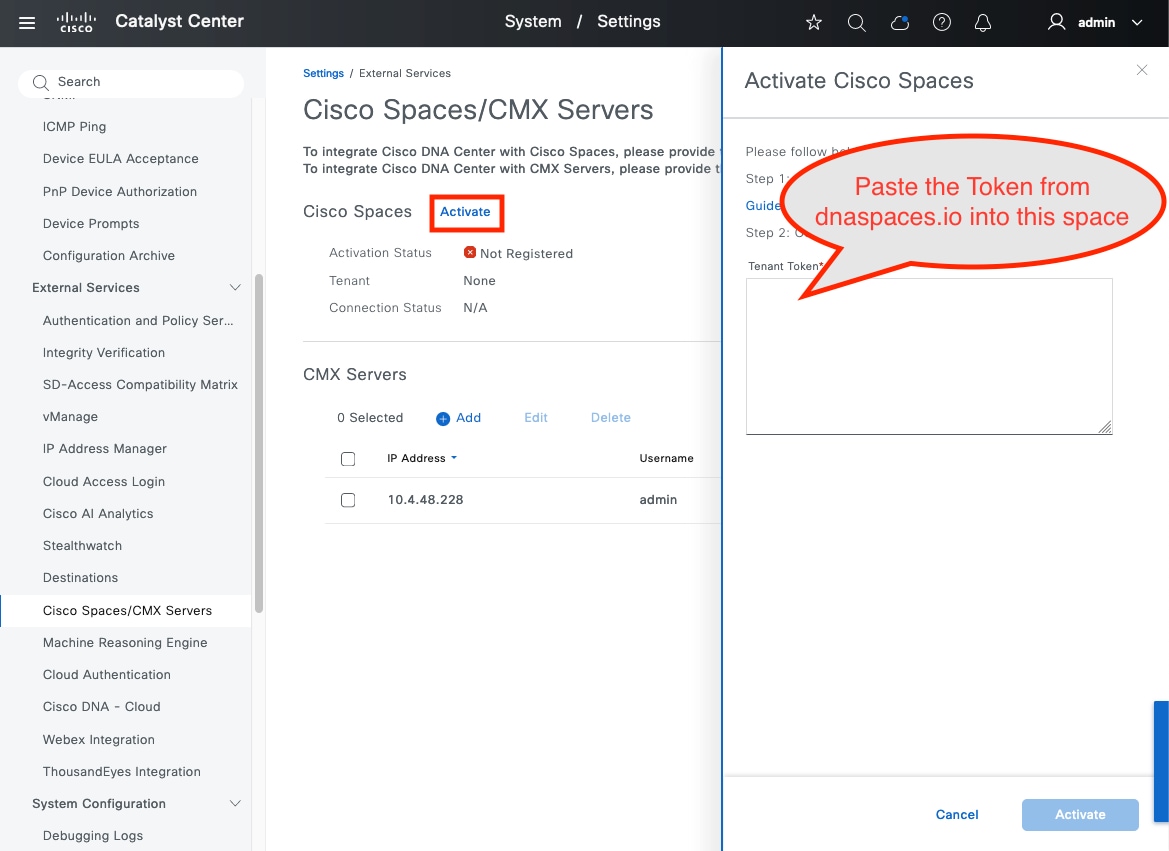Sort by the IP Address column arrow
Image resolution: width=1169 pixels, height=851 pixels.
coord(454,458)
